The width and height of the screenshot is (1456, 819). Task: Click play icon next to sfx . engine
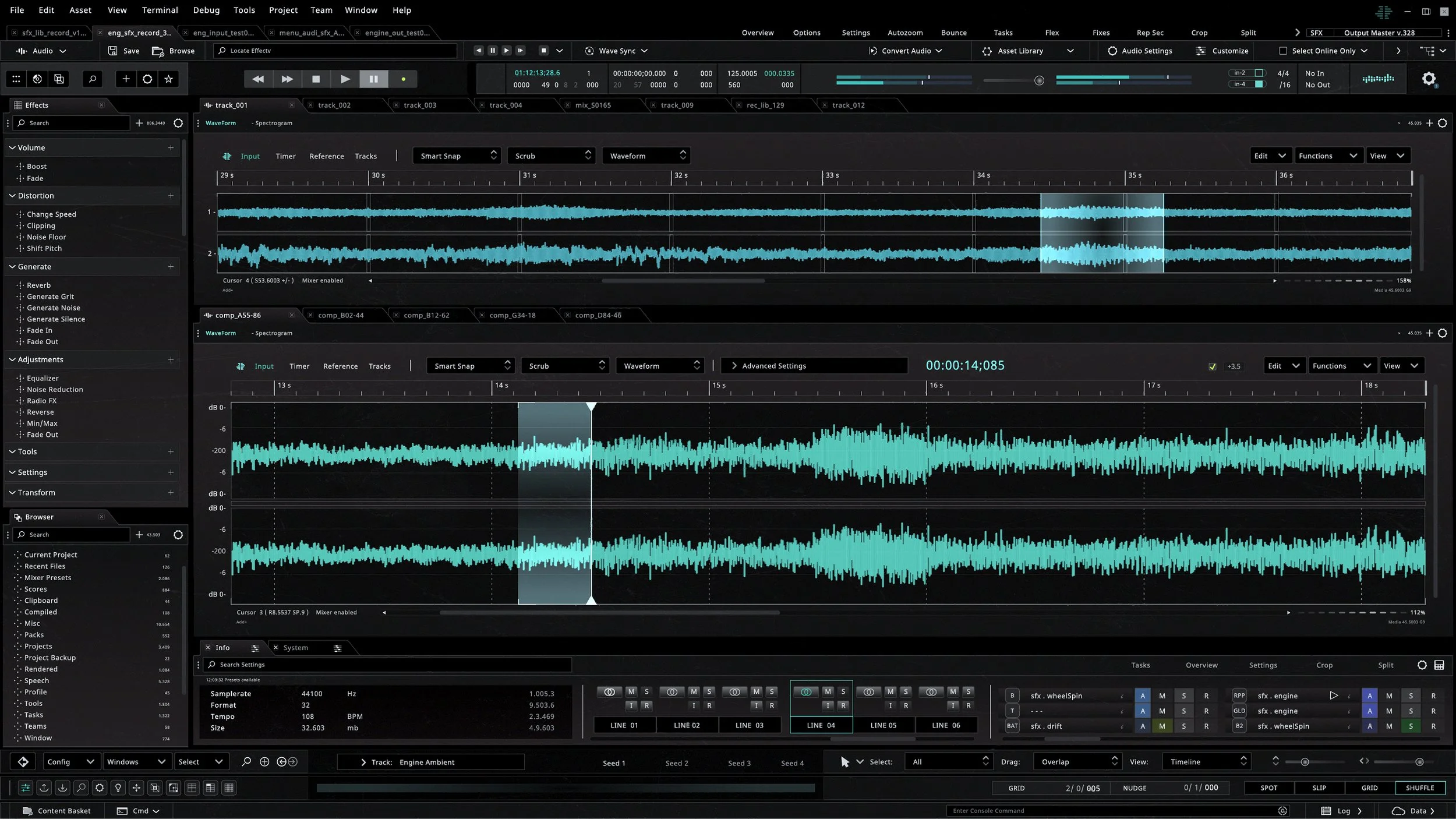click(1333, 696)
